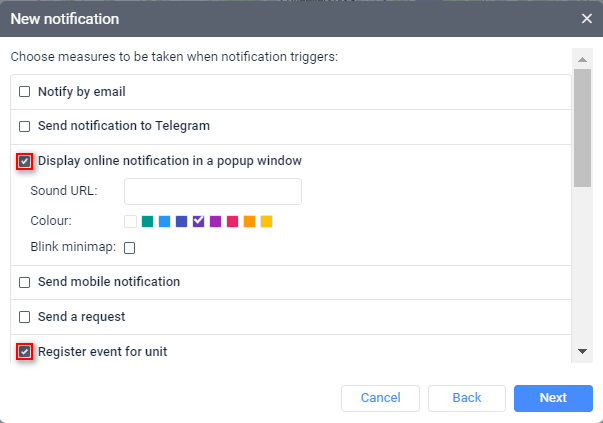Choose the light blue colour swatch
Image resolution: width=603 pixels, height=423 pixels.
coord(164,221)
